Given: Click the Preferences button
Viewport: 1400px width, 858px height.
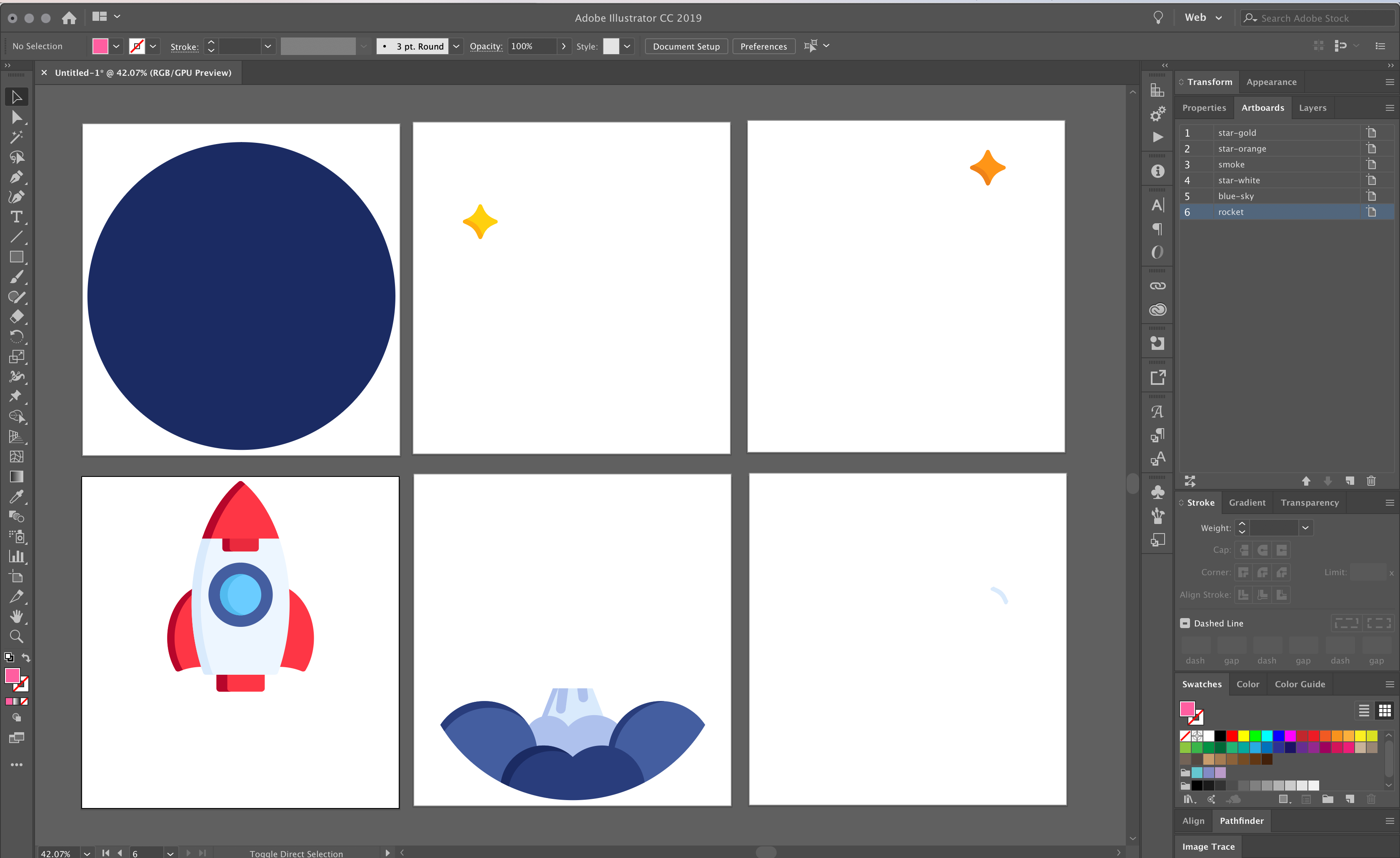Looking at the screenshot, I should [763, 47].
